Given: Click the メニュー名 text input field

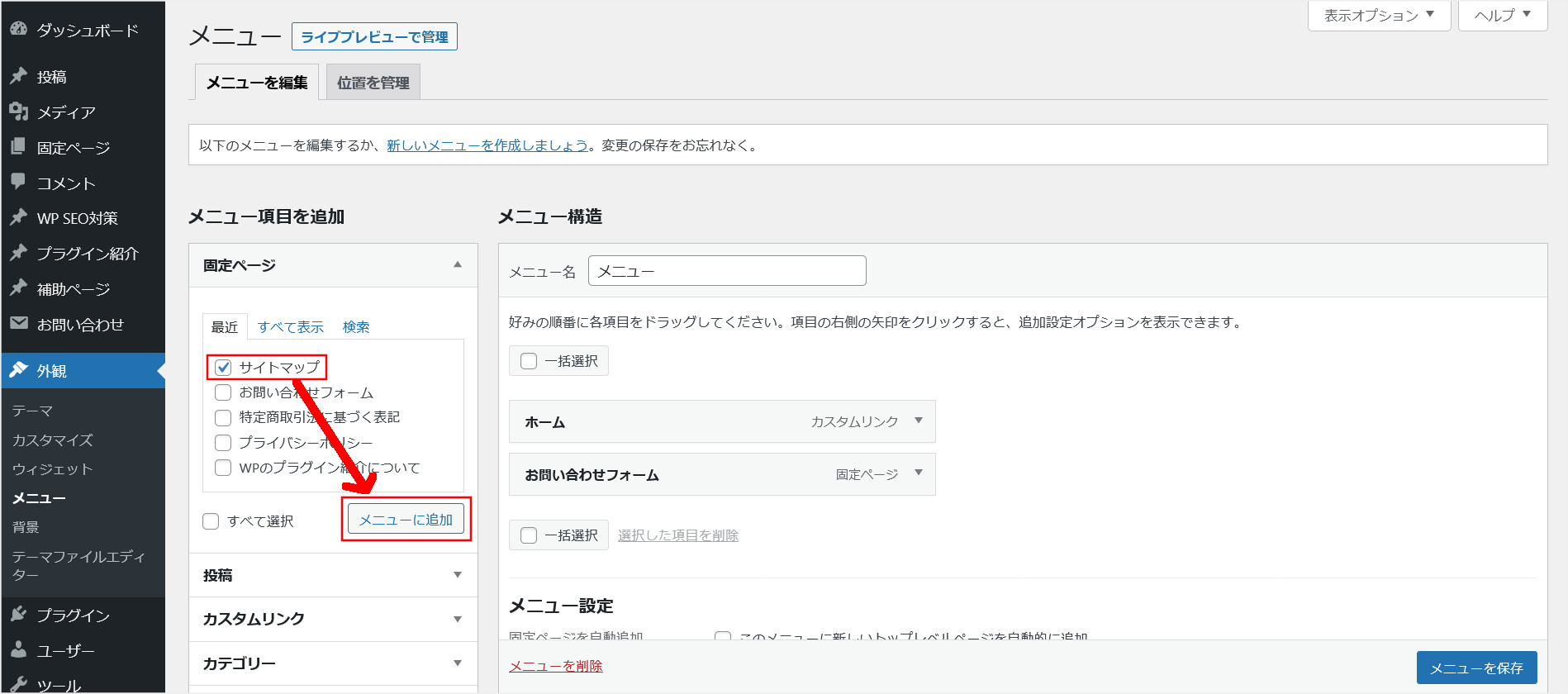Looking at the screenshot, I should coord(726,271).
